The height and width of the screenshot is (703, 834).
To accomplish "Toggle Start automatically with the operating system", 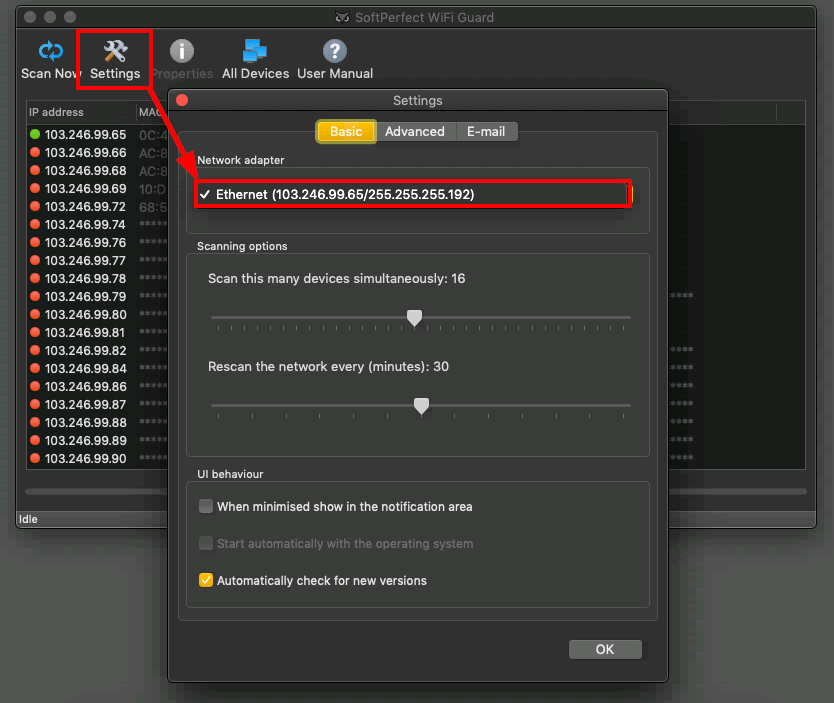I will [206, 543].
